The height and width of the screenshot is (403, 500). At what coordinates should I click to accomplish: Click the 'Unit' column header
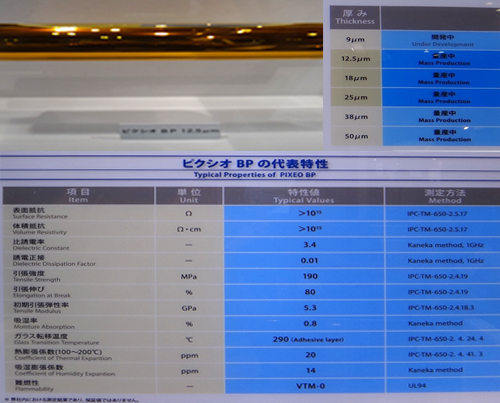point(189,196)
